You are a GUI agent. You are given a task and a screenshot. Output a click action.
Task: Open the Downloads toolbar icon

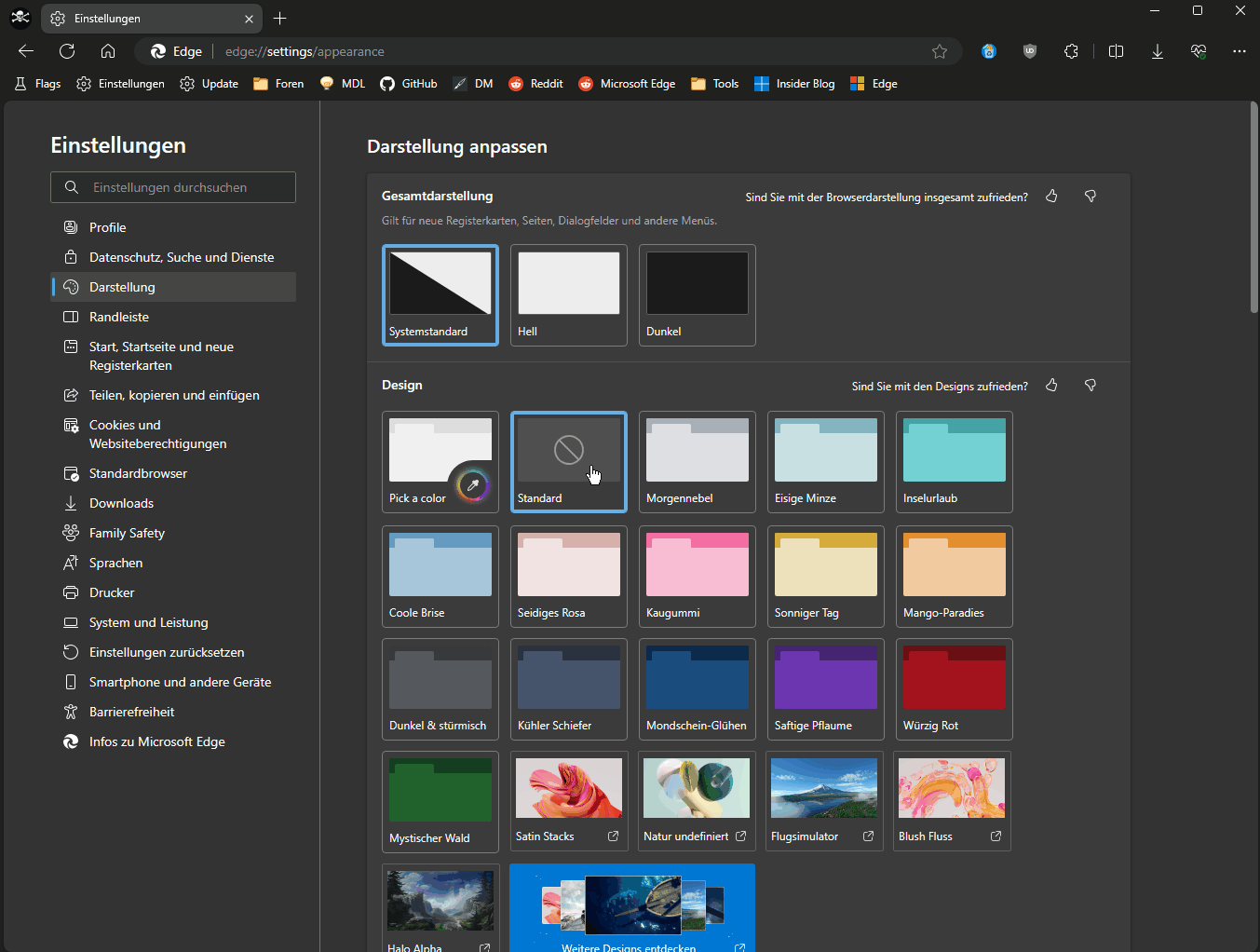(1157, 51)
